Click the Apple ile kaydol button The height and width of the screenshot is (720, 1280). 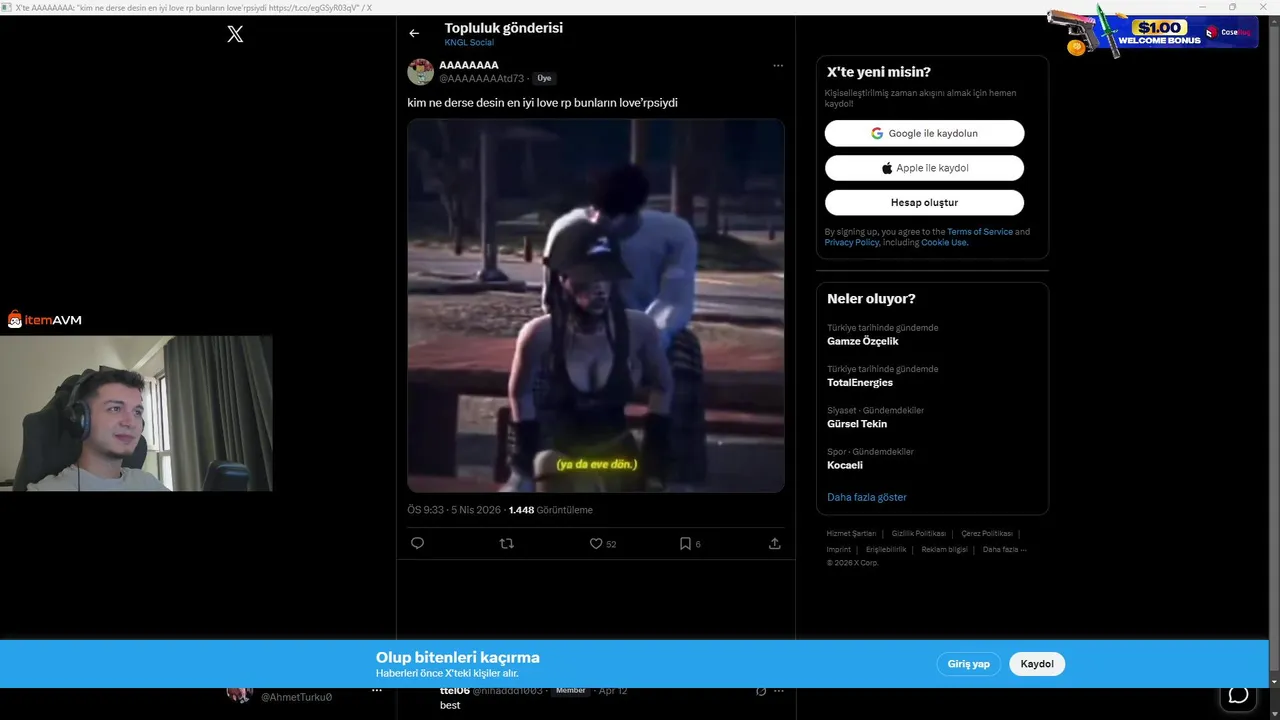coord(924,168)
